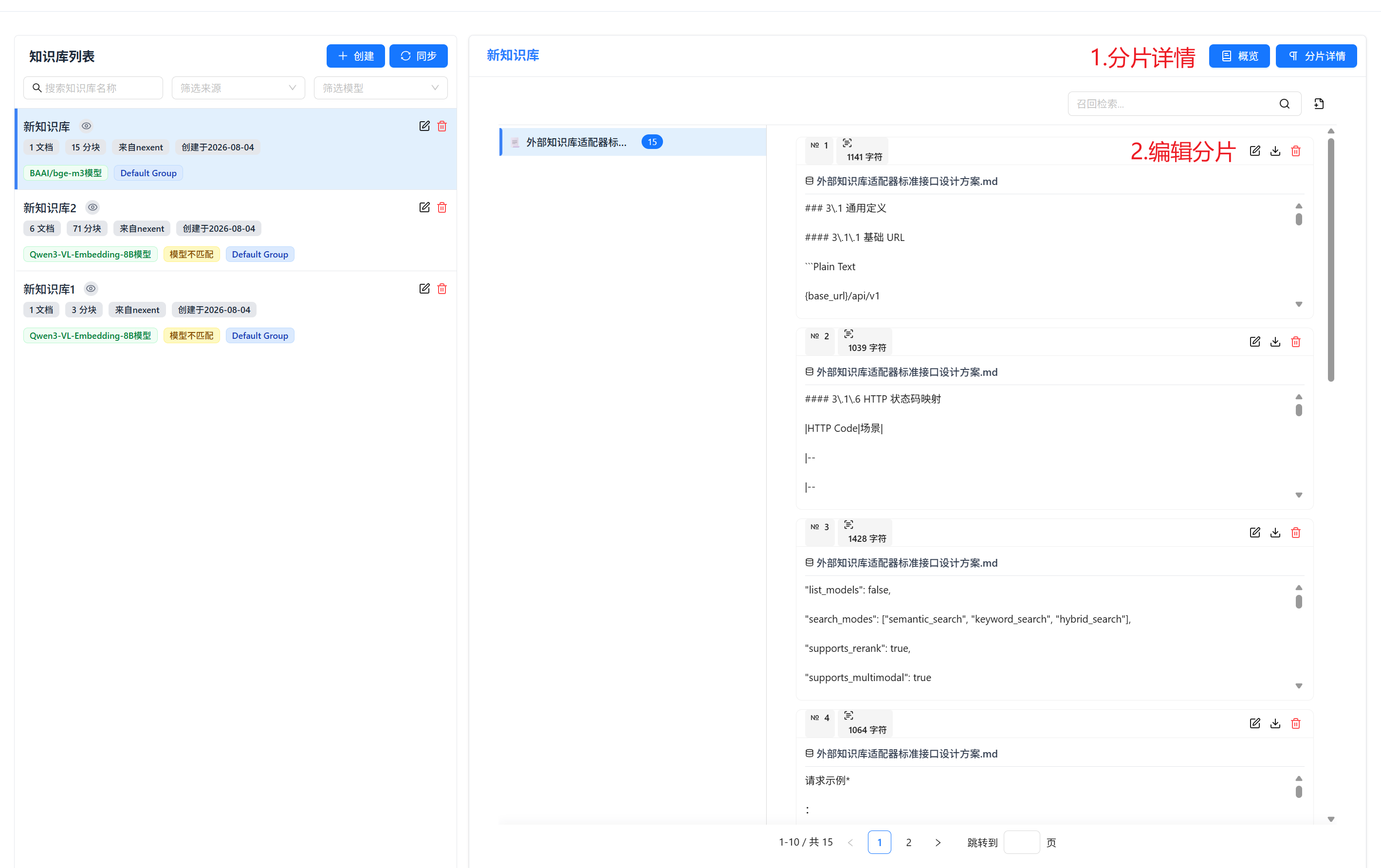Focus the 搜索知识库名称 search field
Viewport: 1381px width, 868px height.
click(93, 88)
